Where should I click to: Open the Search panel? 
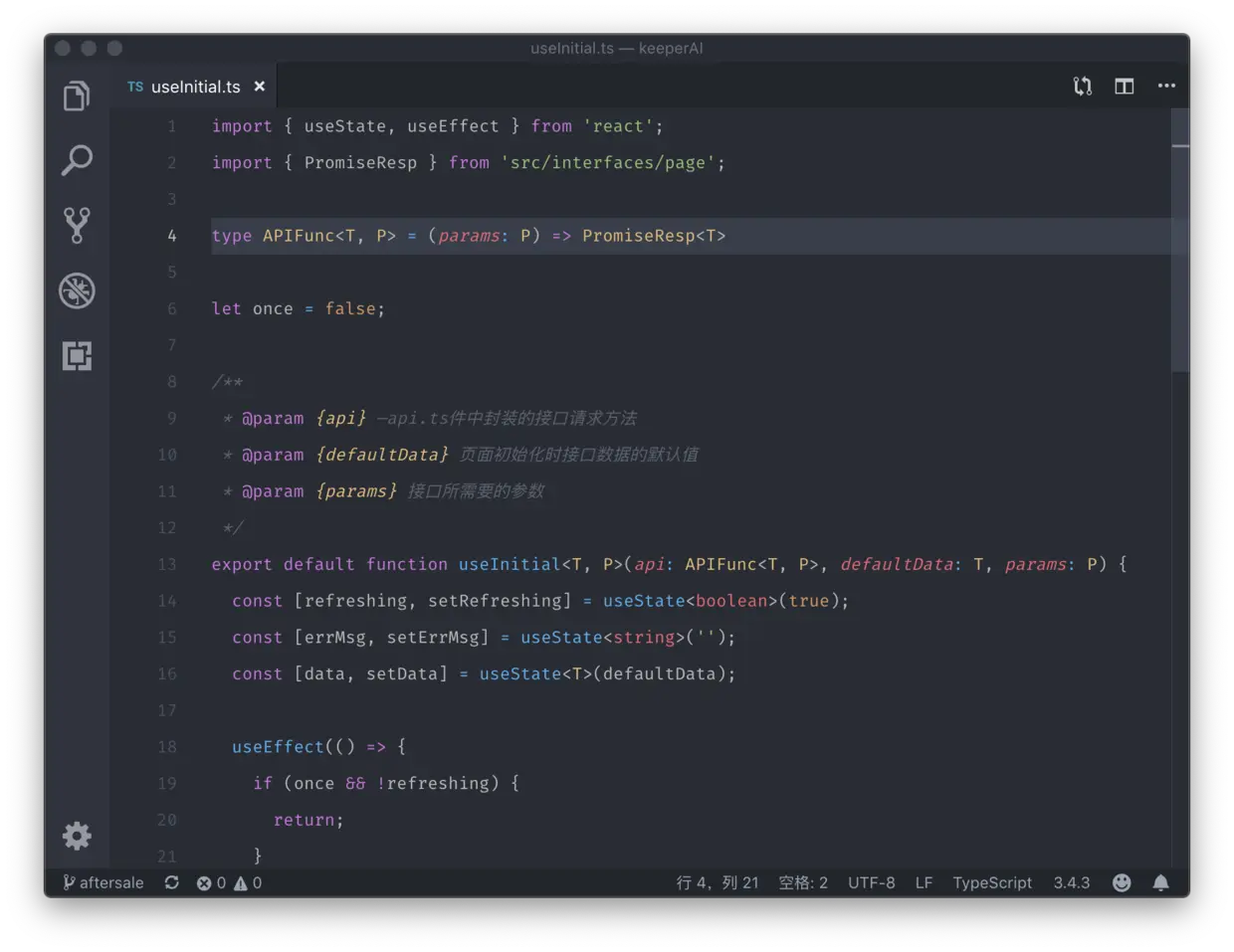[77, 160]
